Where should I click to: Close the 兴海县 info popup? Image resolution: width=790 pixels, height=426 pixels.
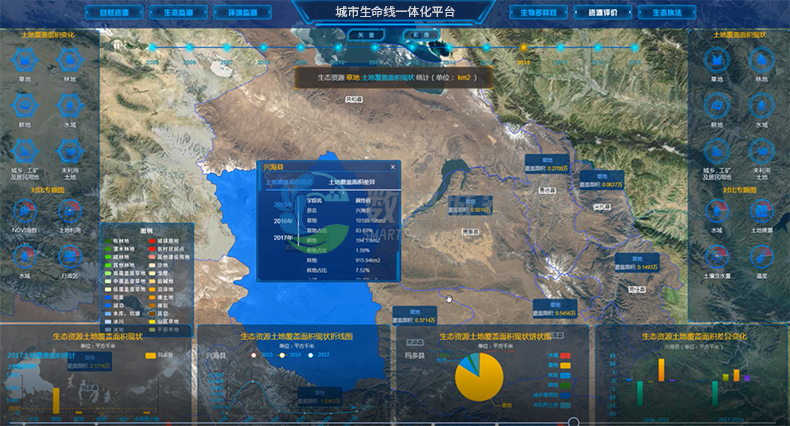(x=392, y=167)
